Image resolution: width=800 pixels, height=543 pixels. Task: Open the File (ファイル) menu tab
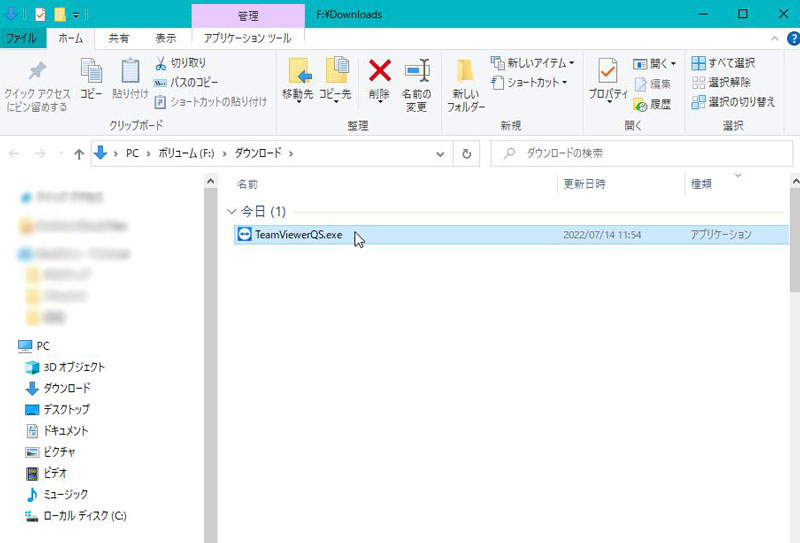pyautogui.click(x=23, y=38)
